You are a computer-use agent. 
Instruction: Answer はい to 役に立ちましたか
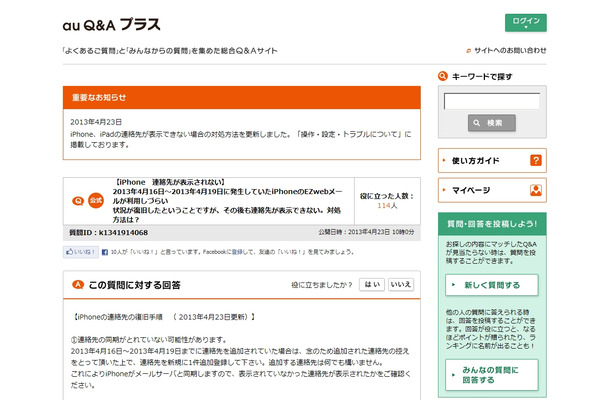(x=372, y=284)
